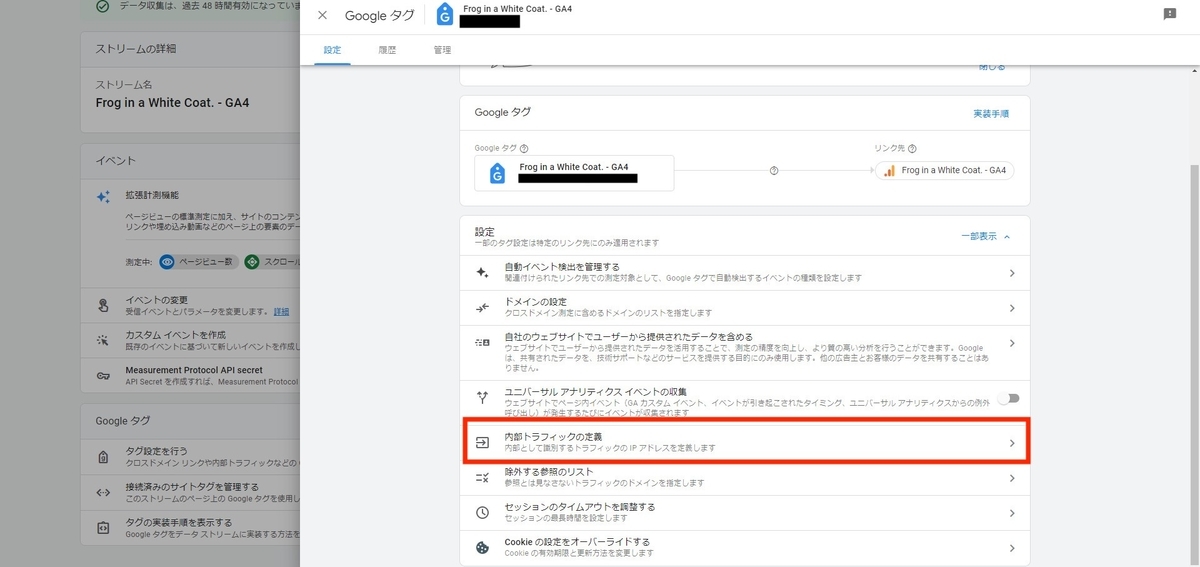Viewport: 1200px width, 567px height.
Task: Switch to the 設定 tab
Action: pos(332,50)
